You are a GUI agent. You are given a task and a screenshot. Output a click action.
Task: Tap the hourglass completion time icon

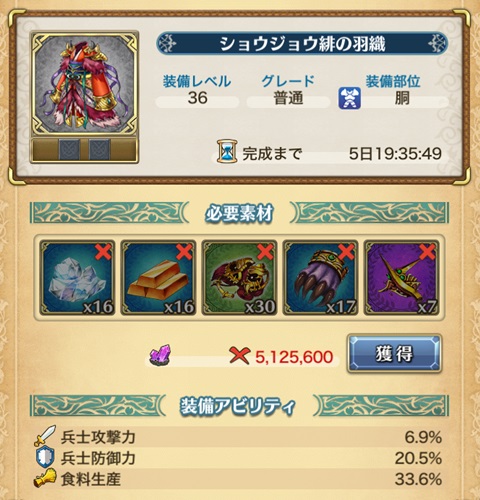[x=227, y=152]
